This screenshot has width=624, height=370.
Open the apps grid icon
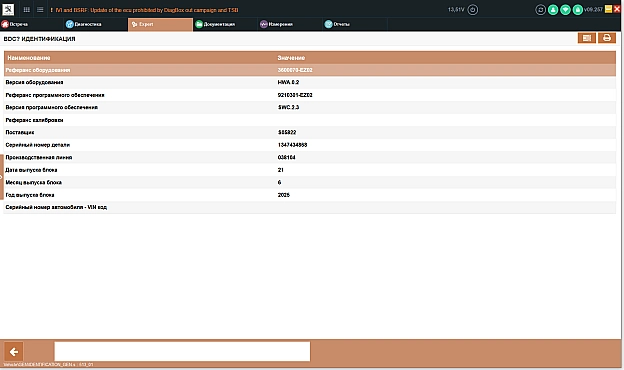(27, 10)
